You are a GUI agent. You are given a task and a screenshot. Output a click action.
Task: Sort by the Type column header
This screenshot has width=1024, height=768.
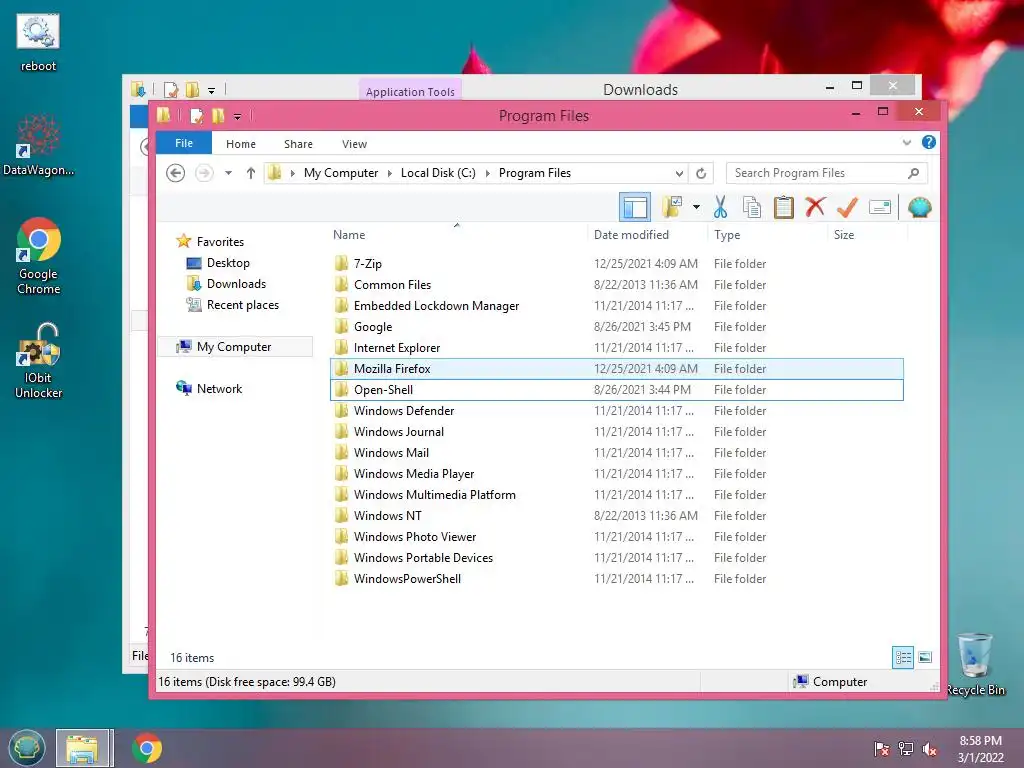pos(727,235)
